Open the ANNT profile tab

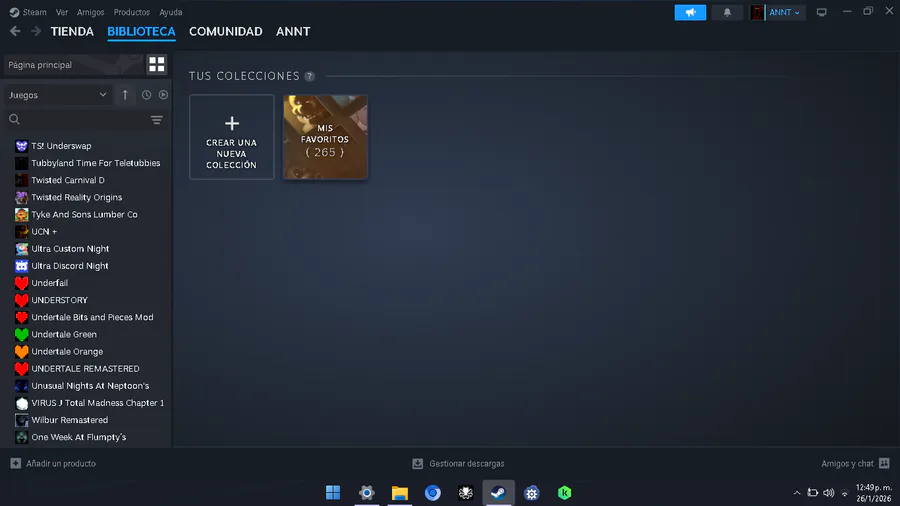(293, 32)
